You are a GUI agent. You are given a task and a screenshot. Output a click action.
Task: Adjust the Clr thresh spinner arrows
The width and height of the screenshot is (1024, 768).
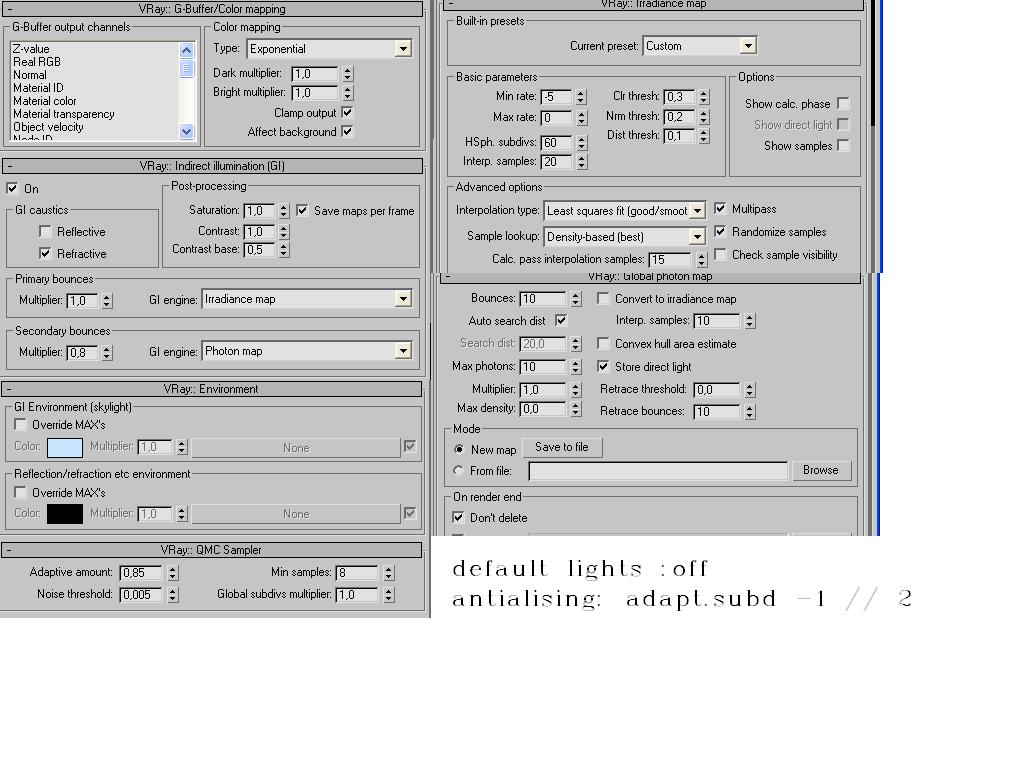(703, 97)
